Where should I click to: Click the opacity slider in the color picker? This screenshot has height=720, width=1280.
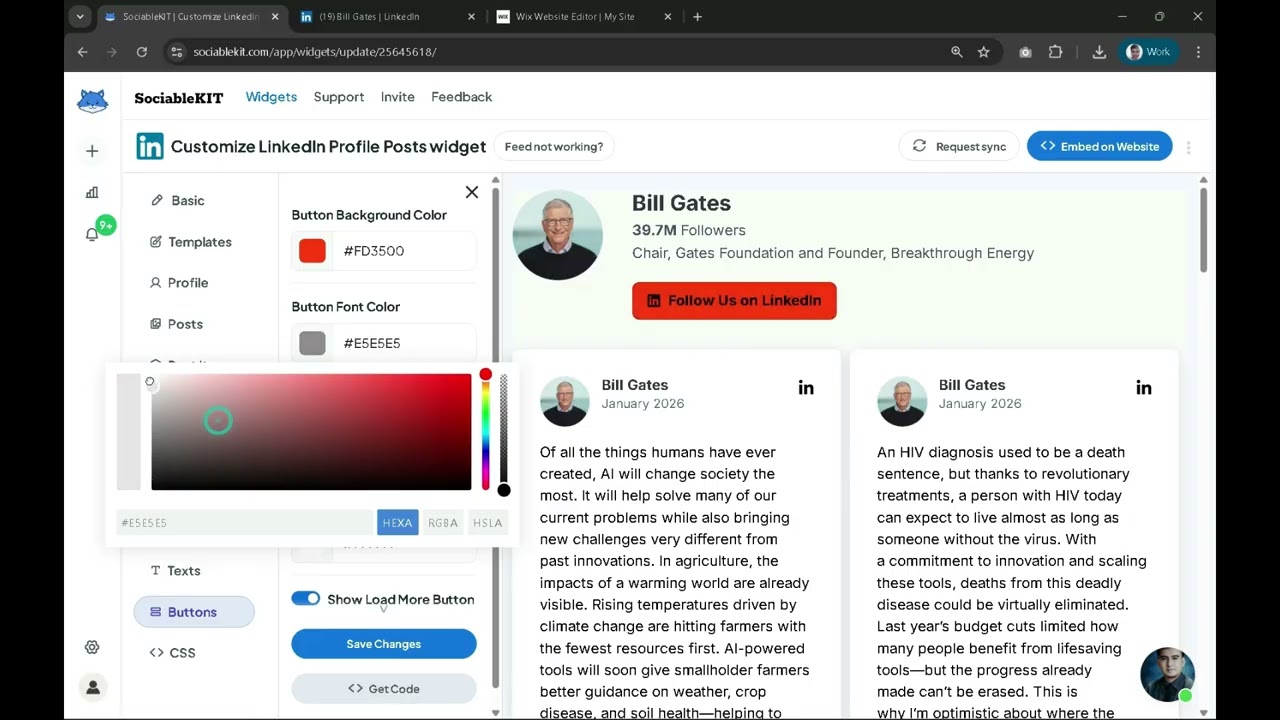(x=504, y=432)
